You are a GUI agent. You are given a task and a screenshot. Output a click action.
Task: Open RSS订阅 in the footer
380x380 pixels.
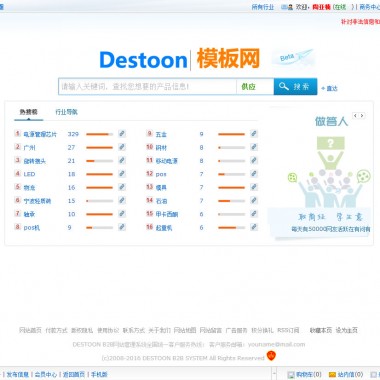pos(288,330)
